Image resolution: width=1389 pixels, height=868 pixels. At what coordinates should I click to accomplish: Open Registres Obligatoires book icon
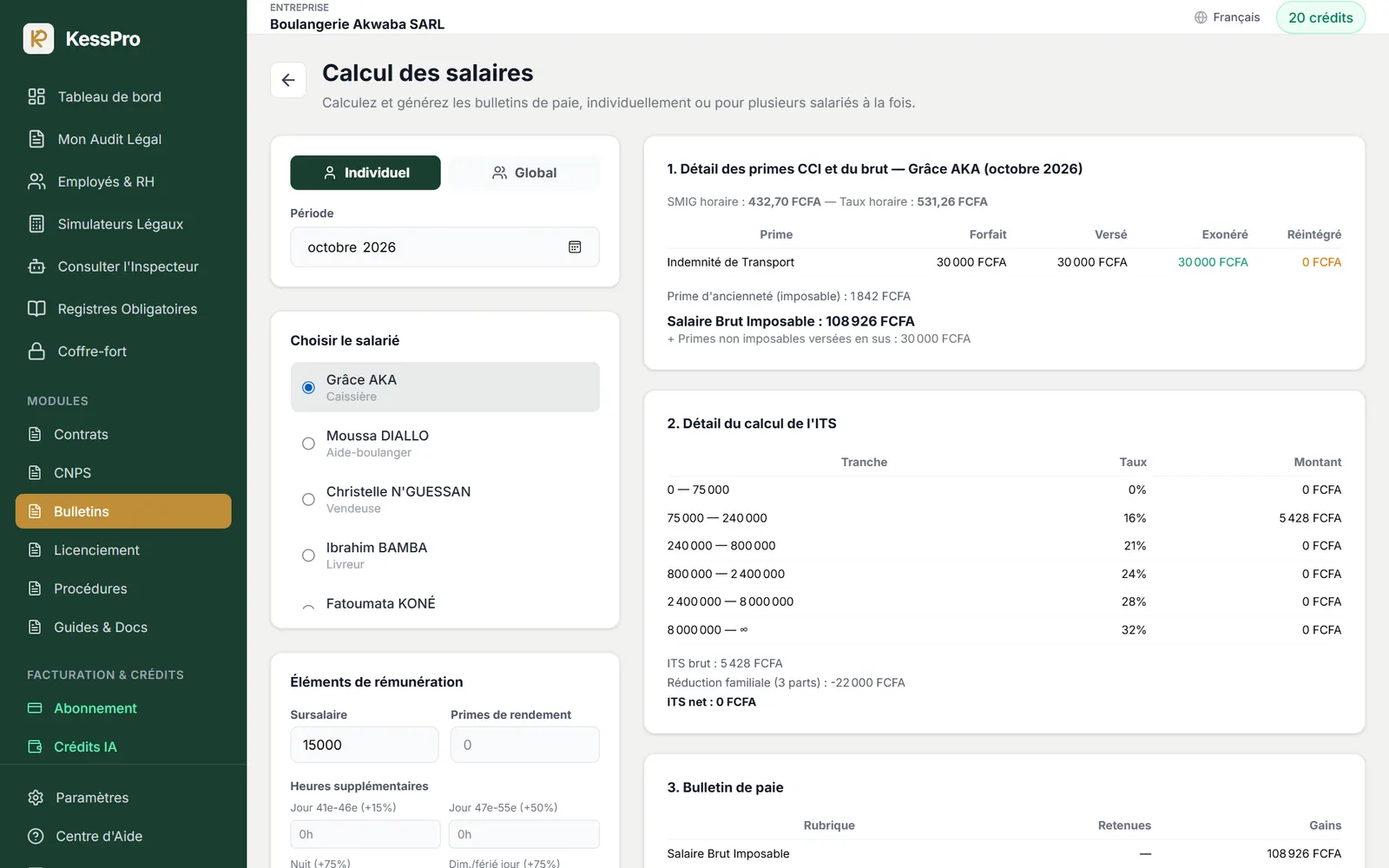click(36, 309)
